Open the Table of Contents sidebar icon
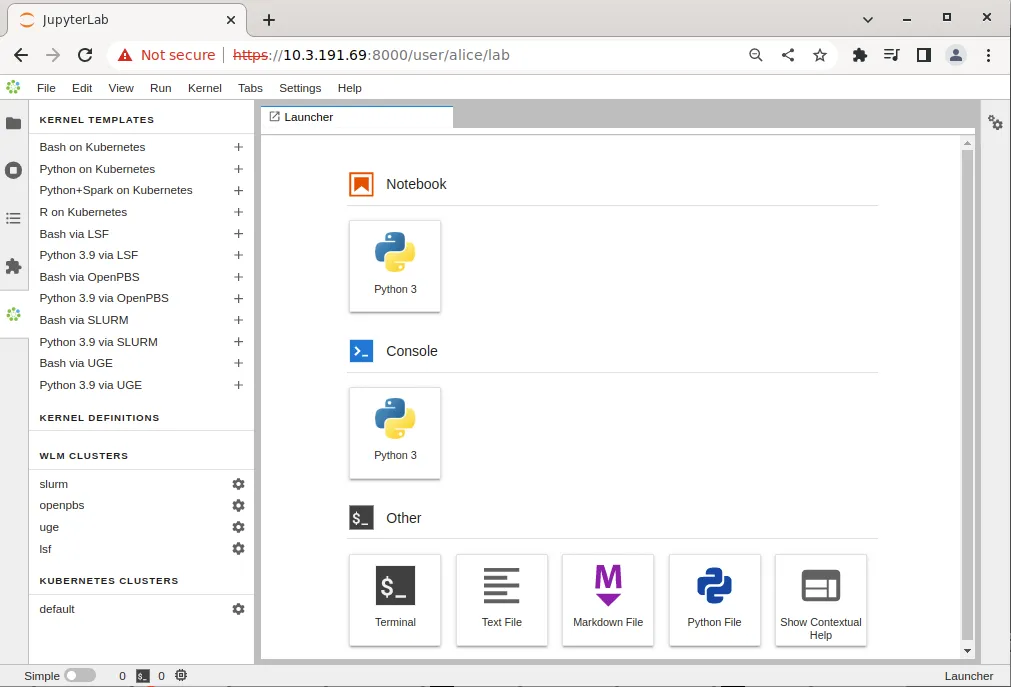1011x687 pixels. click(x=14, y=218)
